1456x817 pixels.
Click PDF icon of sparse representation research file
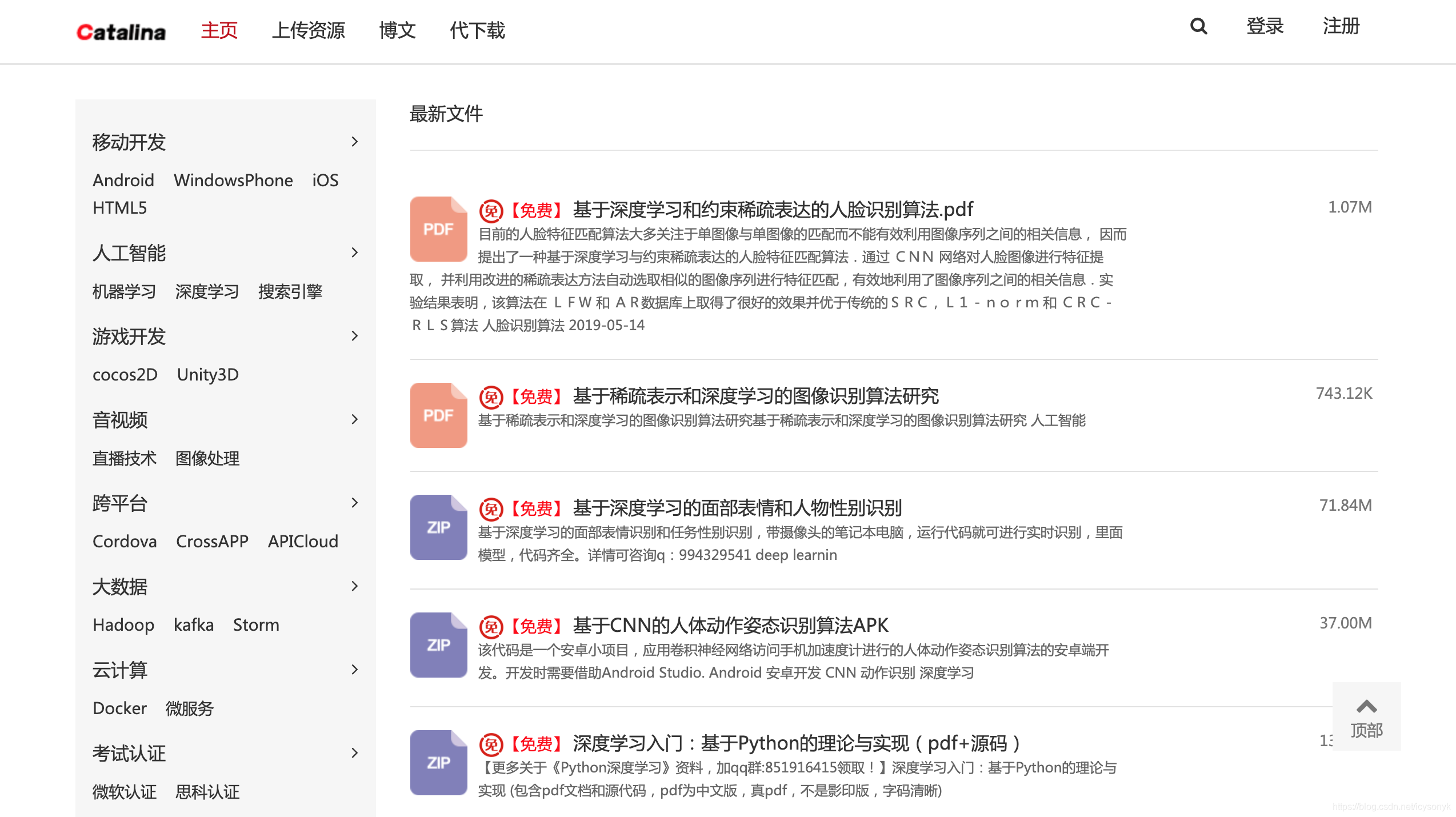[x=438, y=415]
